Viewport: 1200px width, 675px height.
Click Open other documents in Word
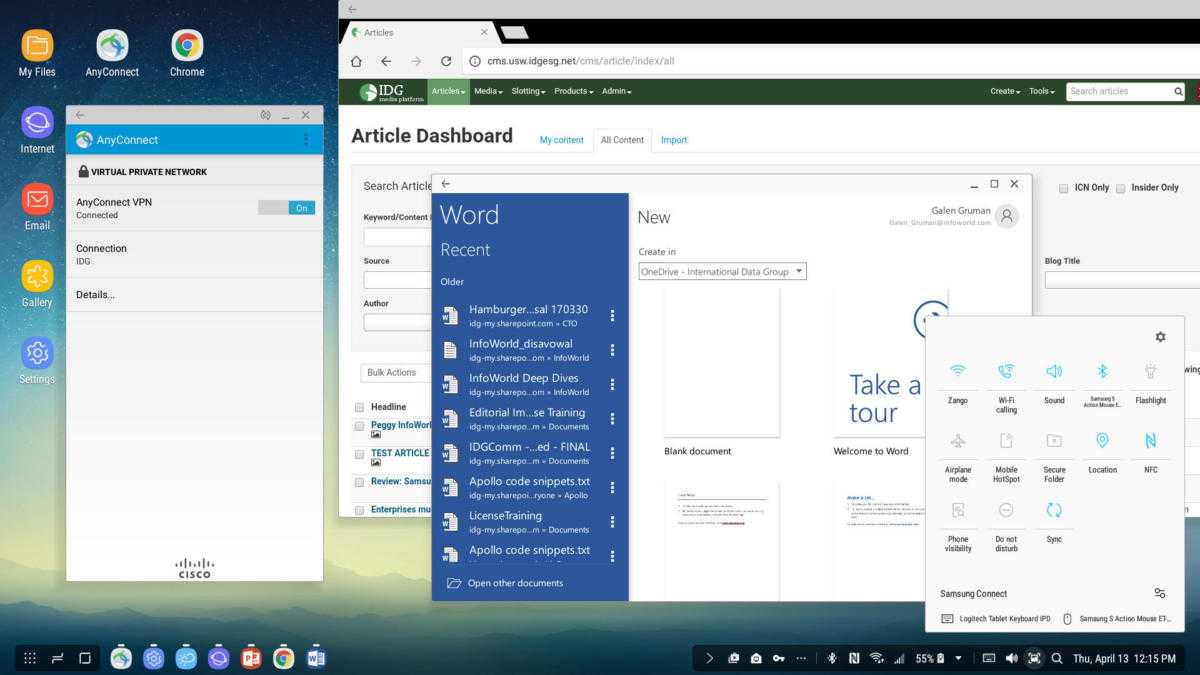click(505, 583)
